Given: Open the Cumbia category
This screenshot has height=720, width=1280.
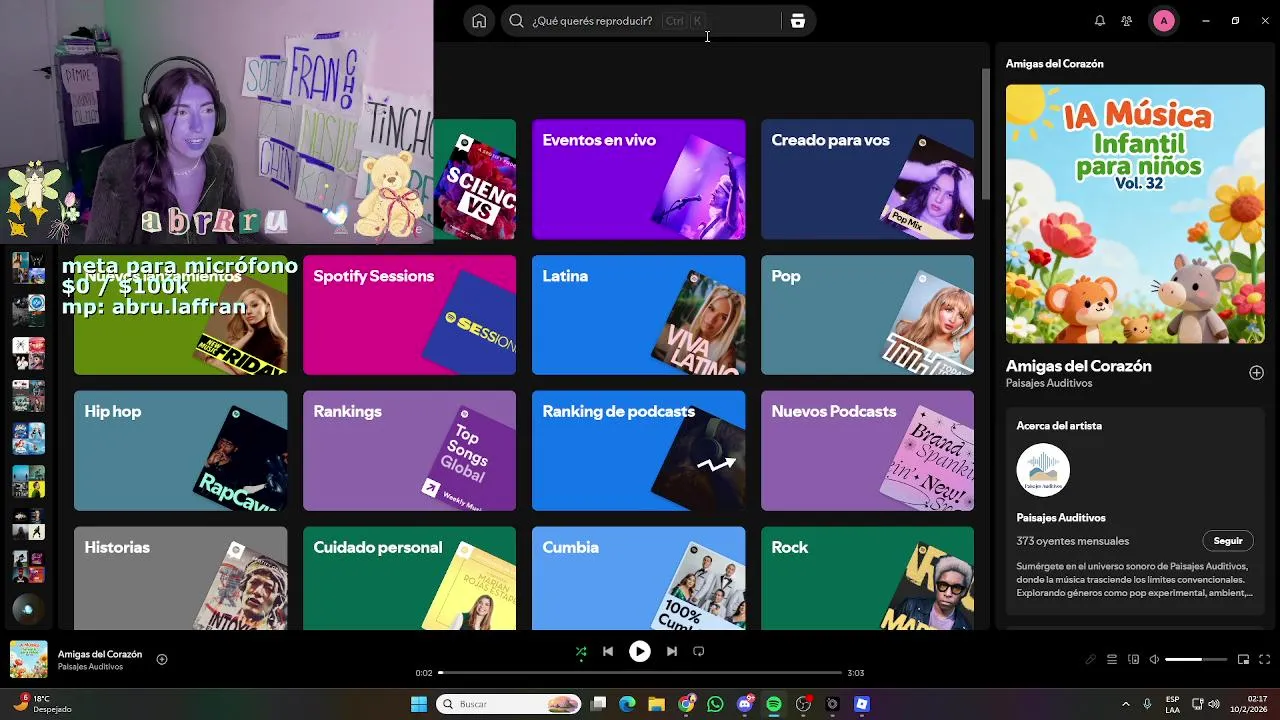Looking at the screenshot, I should pyautogui.click(x=639, y=578).
